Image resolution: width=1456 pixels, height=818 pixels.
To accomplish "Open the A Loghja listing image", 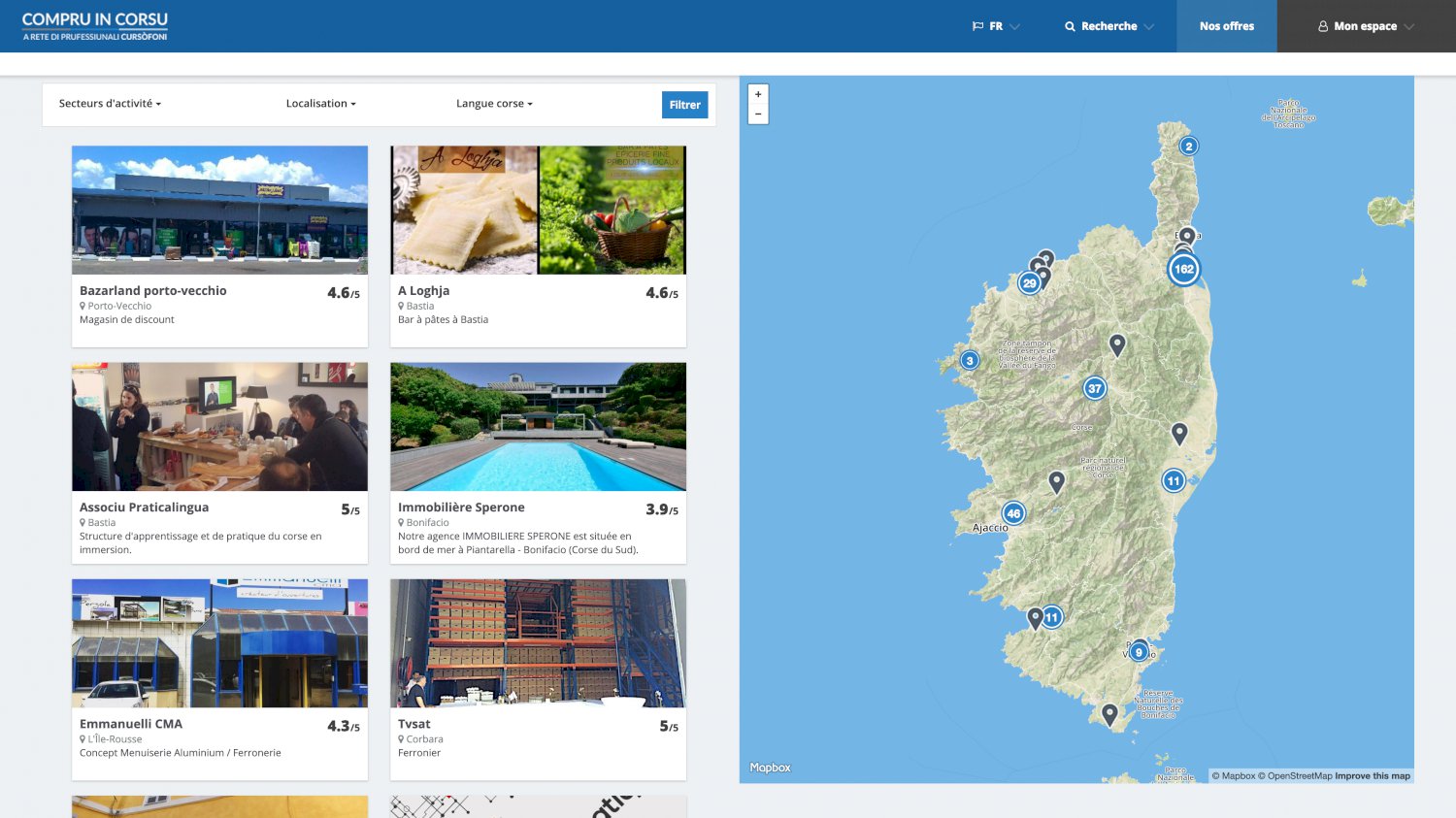I will click(538, 210).
